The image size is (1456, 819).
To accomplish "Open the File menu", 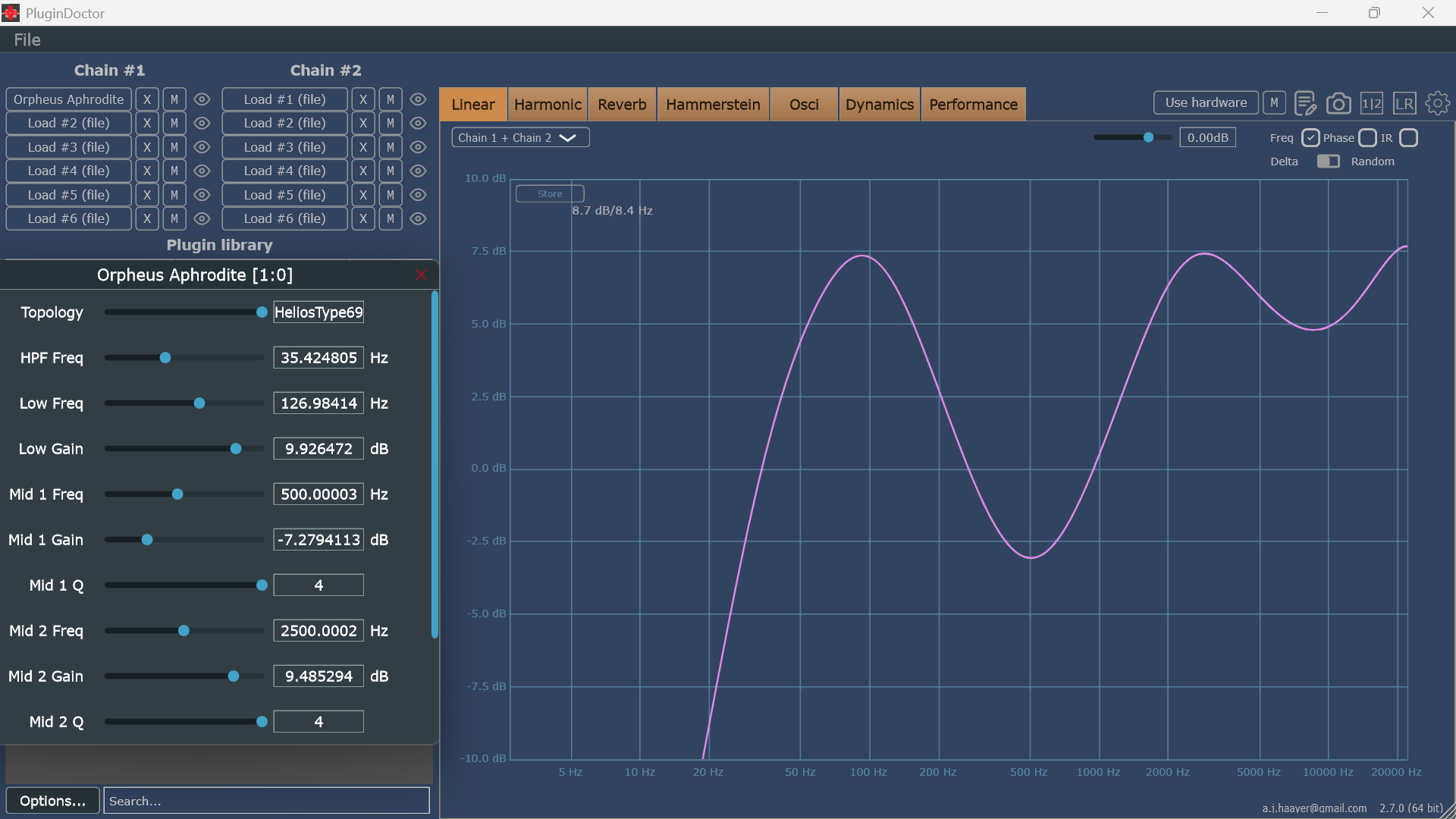I will [27, 40].
